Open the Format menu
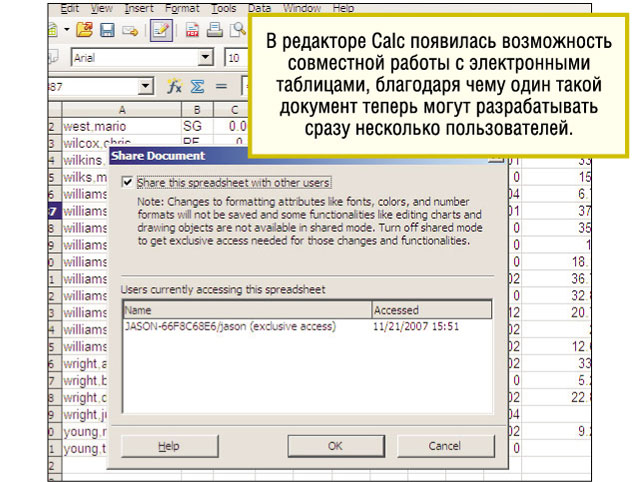This screenshot has width=640, height=482. [182, 8]
